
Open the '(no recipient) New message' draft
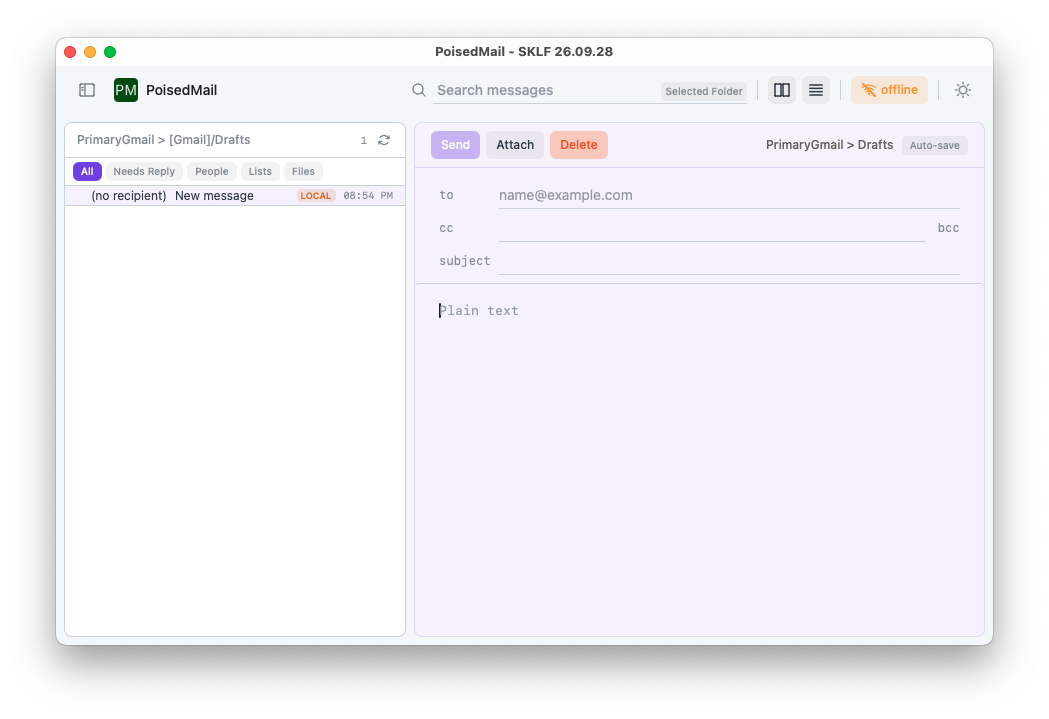[235, 196]
